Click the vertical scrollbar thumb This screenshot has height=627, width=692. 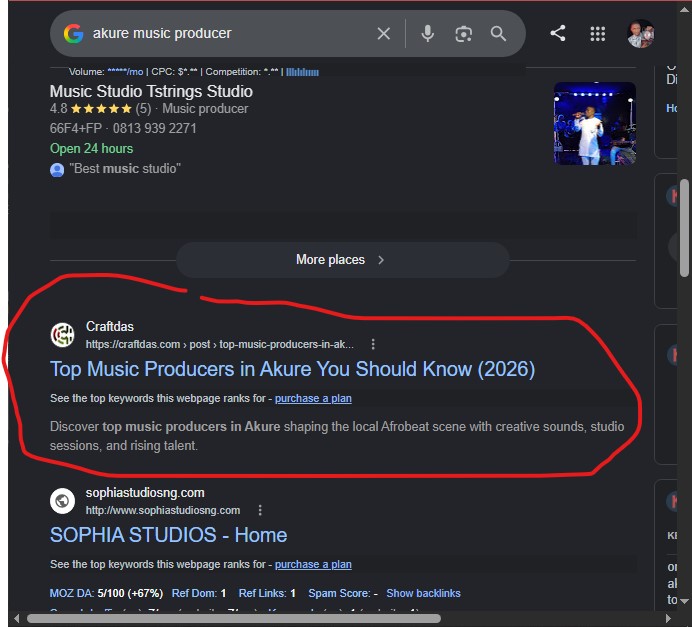pos(684,228)
